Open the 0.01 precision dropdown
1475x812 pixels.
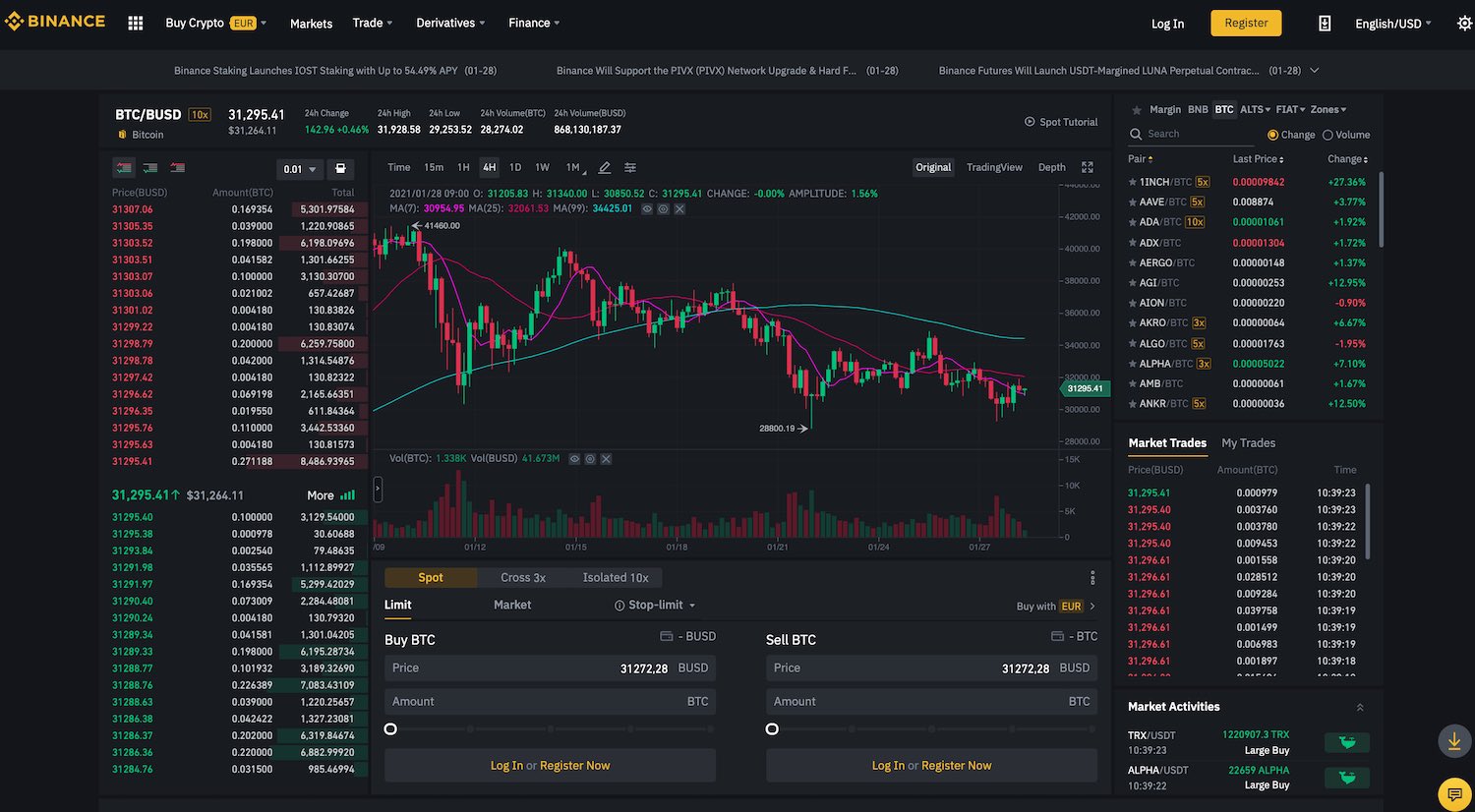point(299,169)
